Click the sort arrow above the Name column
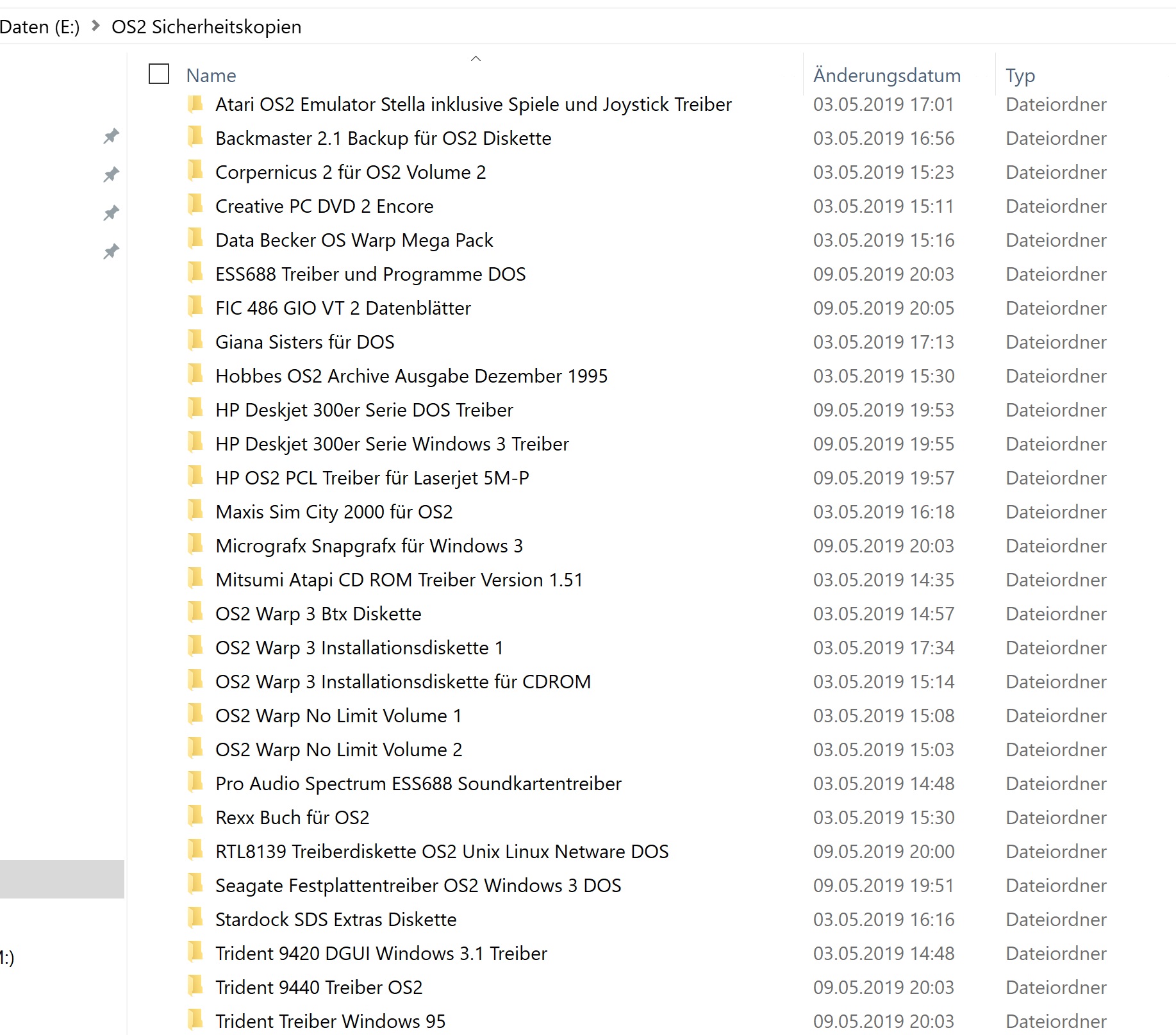The width and height of the screenshot is (1176, 1035). point(476,58)
